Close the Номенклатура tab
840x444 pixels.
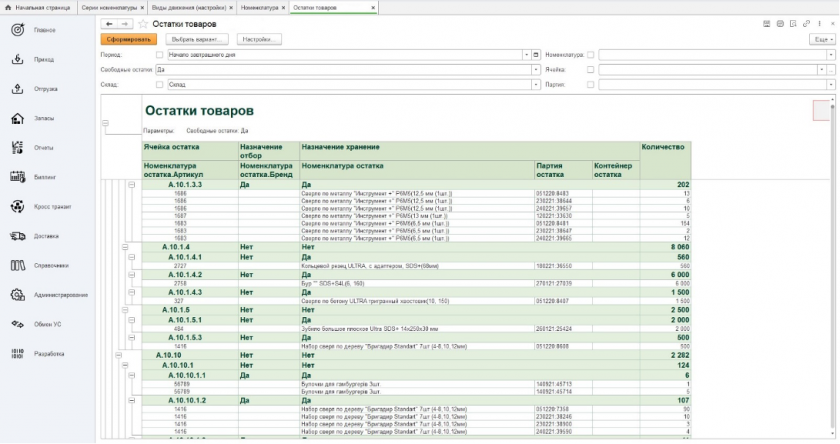click(283, 7)
